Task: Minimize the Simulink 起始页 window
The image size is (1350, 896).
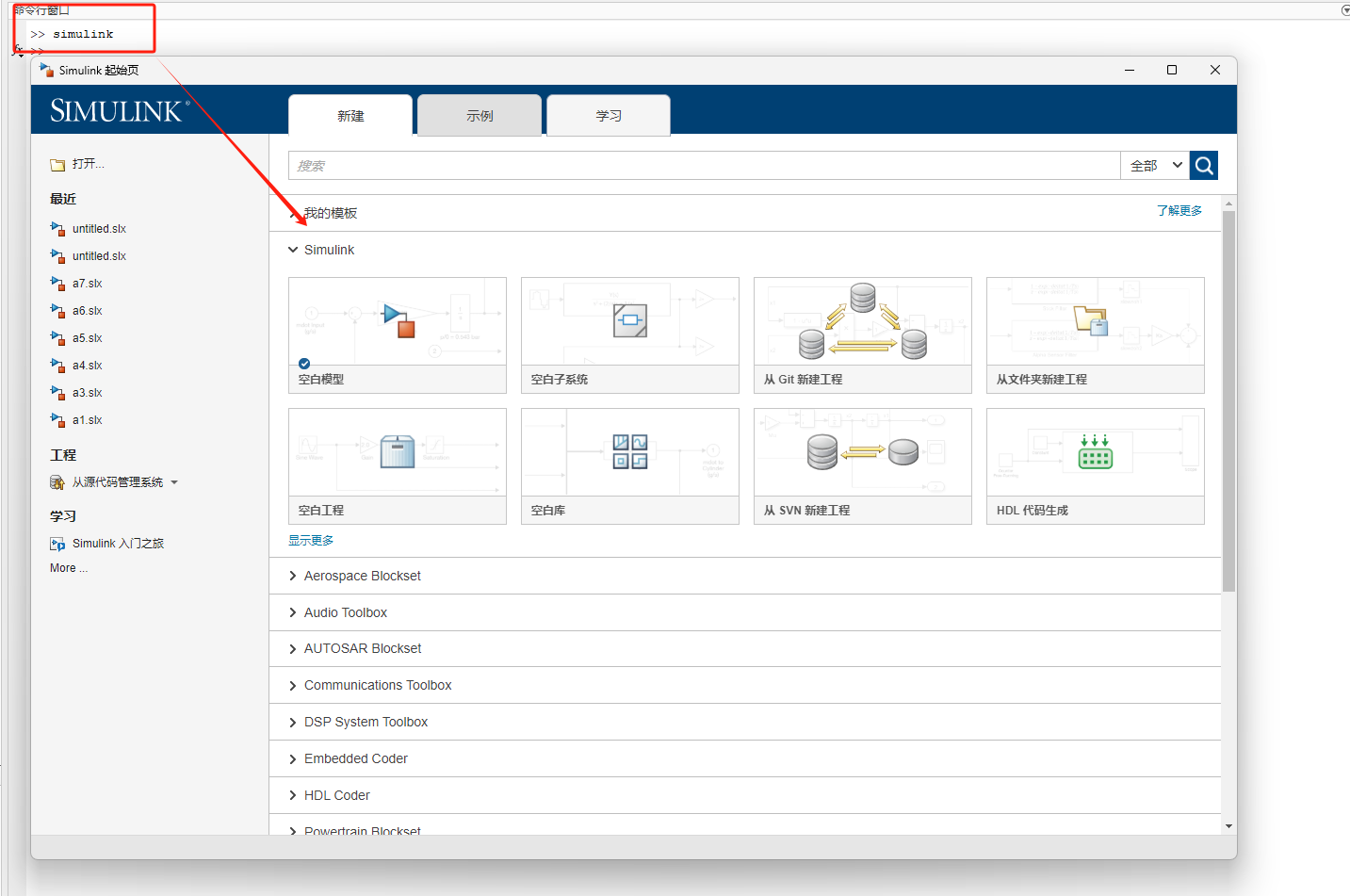Action: coord(1129,70)
